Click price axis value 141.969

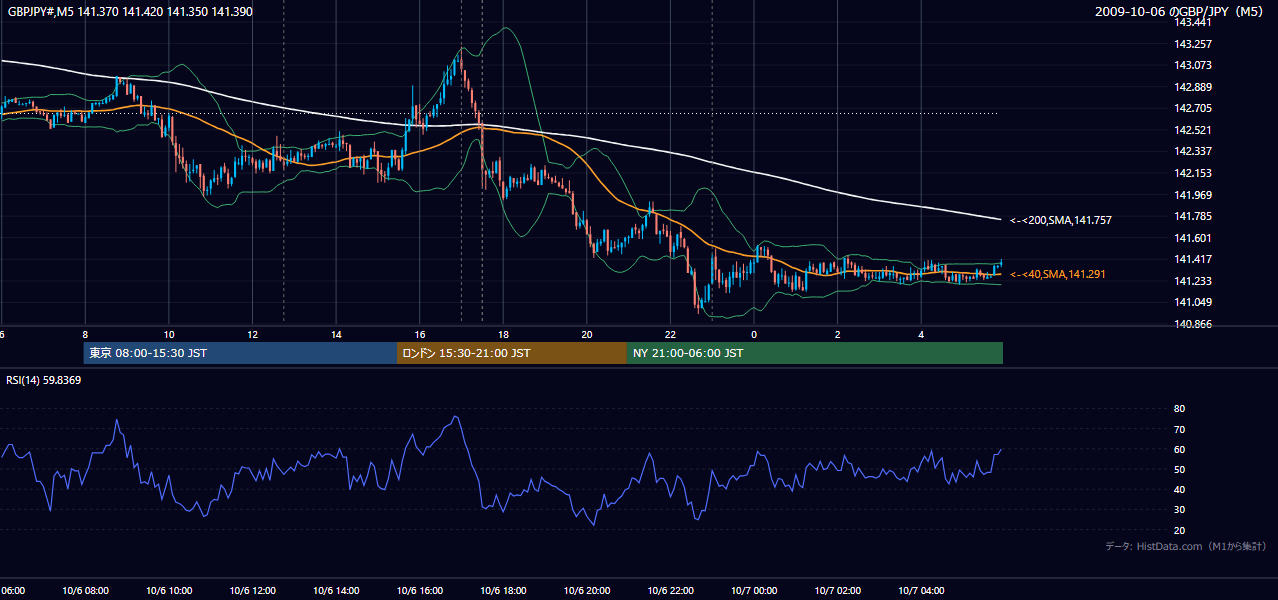(1193, 195)
